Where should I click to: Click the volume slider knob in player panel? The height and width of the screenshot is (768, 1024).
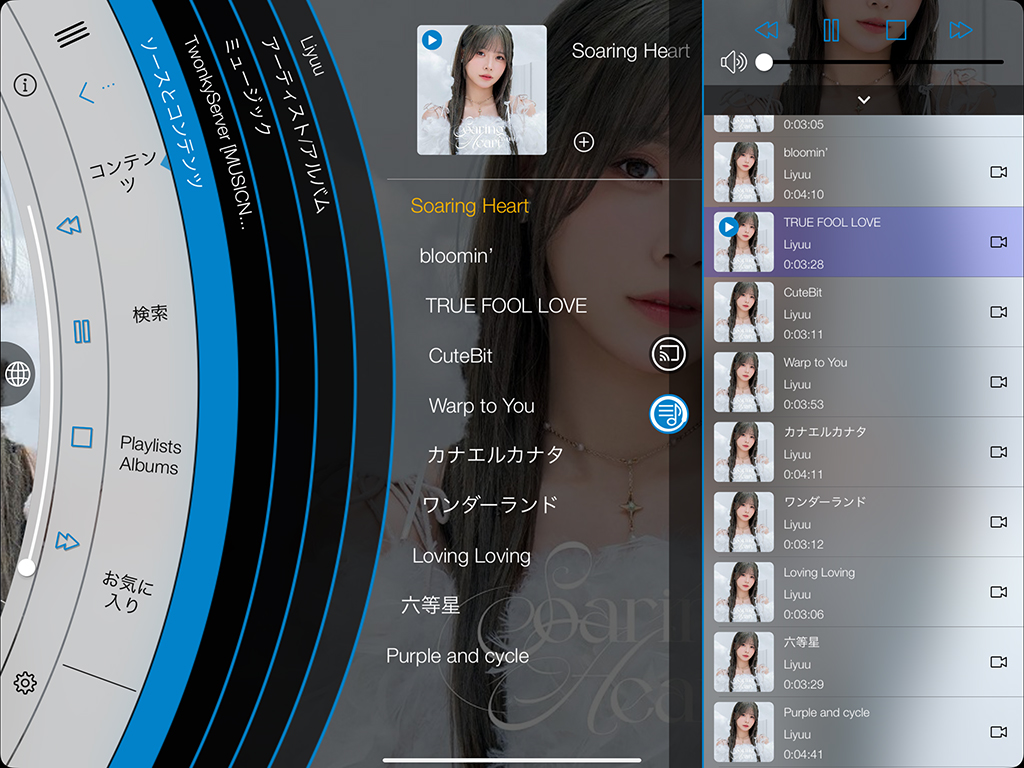click(763, 62)
